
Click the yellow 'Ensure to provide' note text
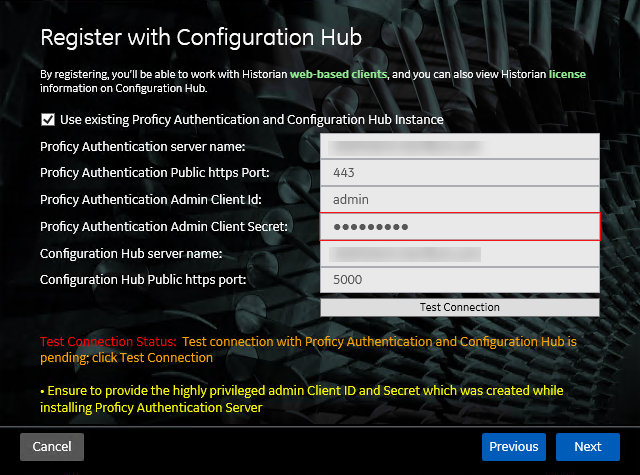point(302,399)
